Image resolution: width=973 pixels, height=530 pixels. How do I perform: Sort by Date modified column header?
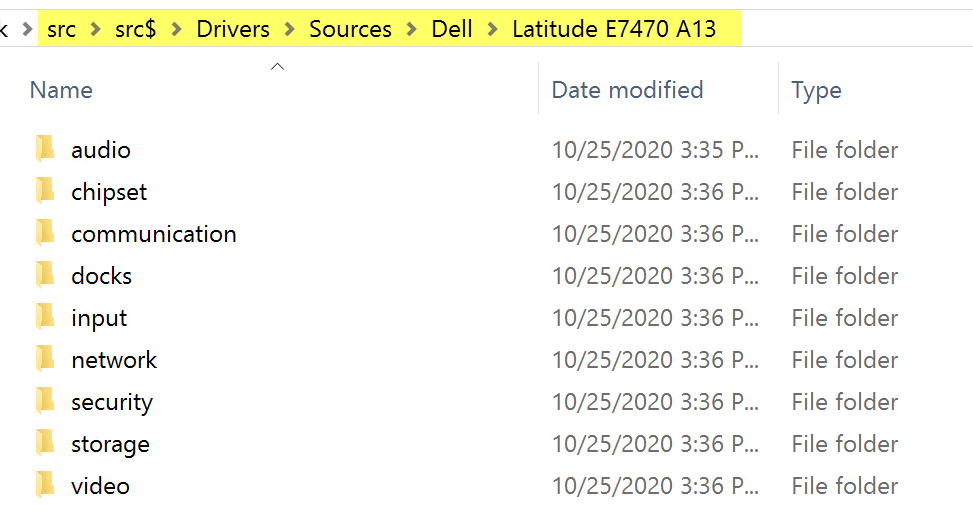627,90
